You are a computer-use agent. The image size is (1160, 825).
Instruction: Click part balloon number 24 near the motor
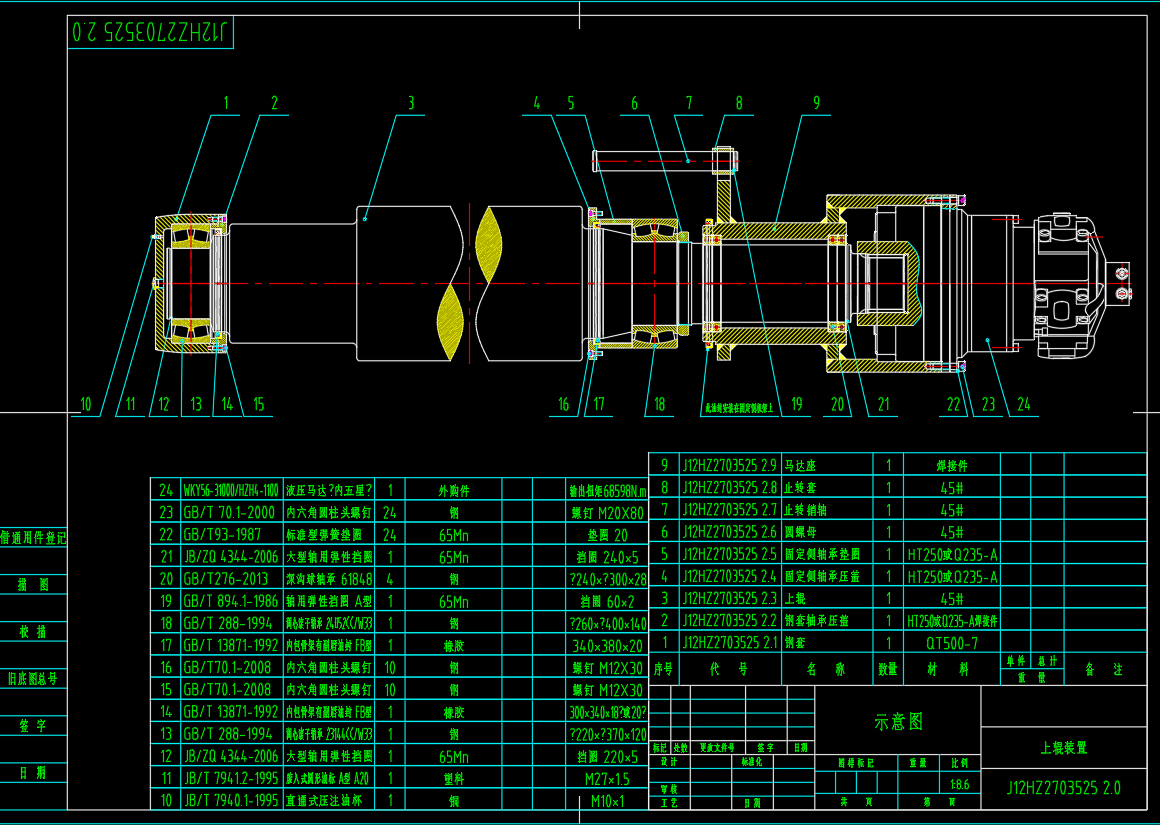[x=1023, y=404]
